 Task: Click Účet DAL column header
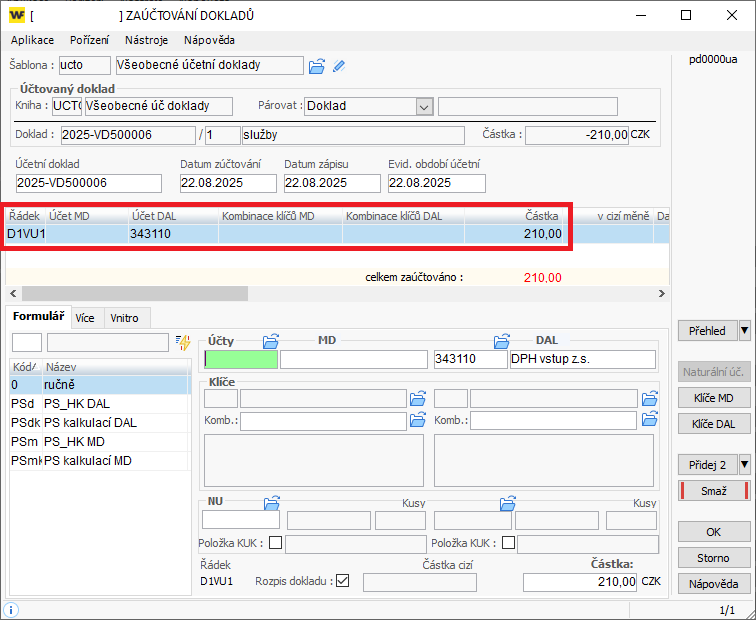[174, 216]
